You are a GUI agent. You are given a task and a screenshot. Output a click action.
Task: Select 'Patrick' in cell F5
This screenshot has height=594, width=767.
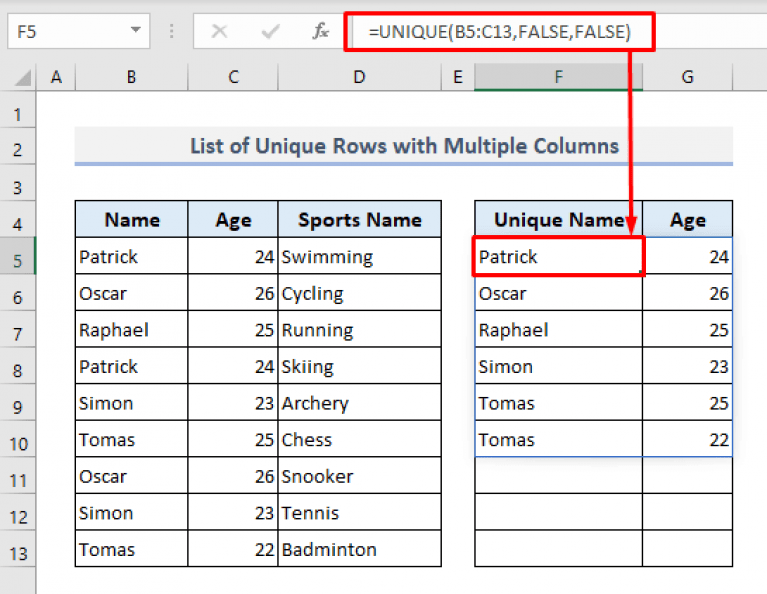[559, 256]
